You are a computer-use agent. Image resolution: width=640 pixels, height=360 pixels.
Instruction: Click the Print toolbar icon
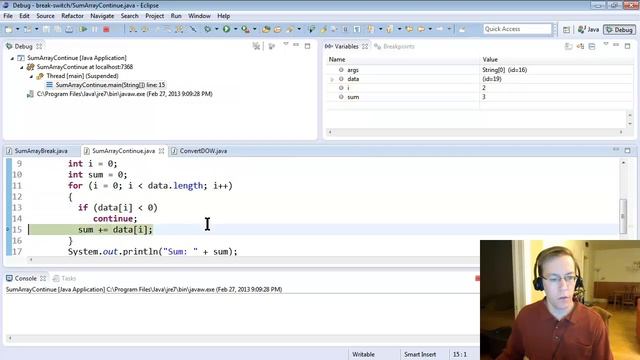69,29
